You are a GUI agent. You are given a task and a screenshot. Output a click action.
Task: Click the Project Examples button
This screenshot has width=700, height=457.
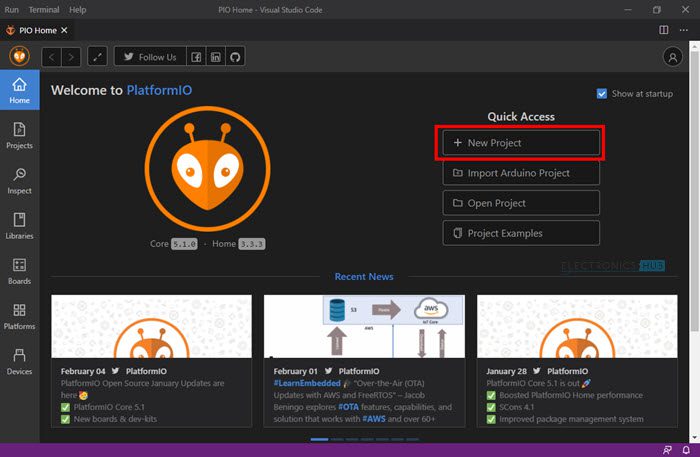pyautogui.click(x=521, y=233)
